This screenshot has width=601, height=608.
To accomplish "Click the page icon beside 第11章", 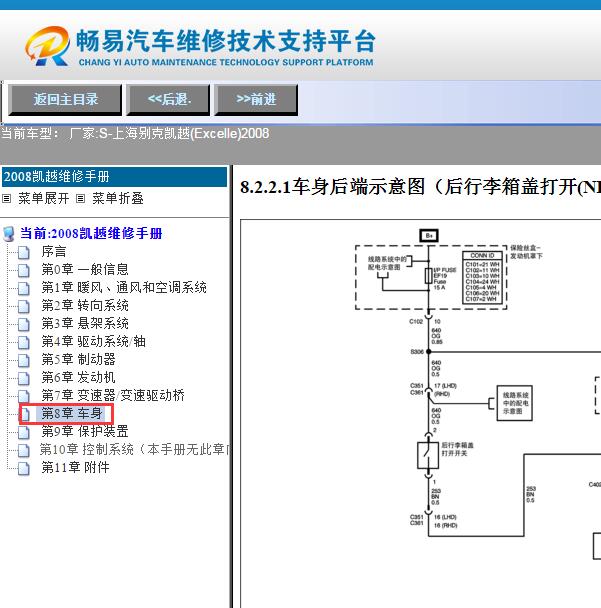I will pyautogui.click(x=24, y=468).
